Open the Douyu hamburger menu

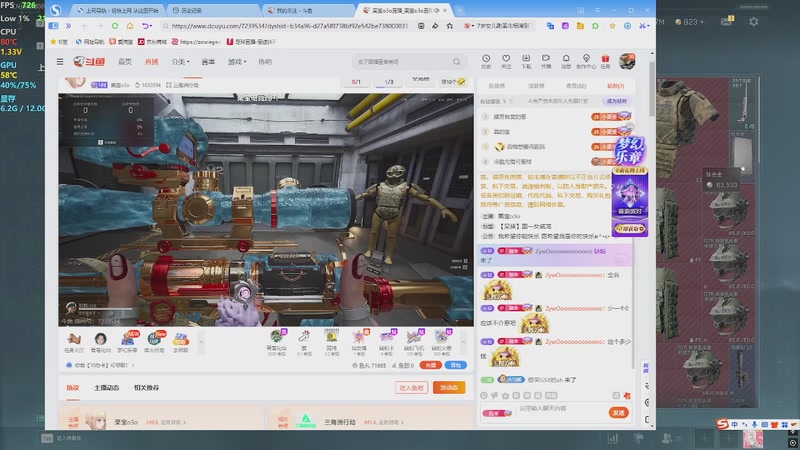coord(60,62)
